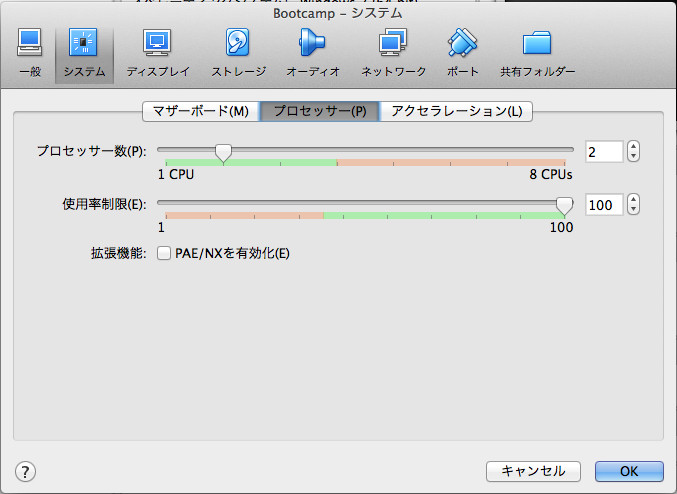677x494 pixels.
Task: Decrease processor count with stepper down arrow
Action: click(x=633, y=156)
